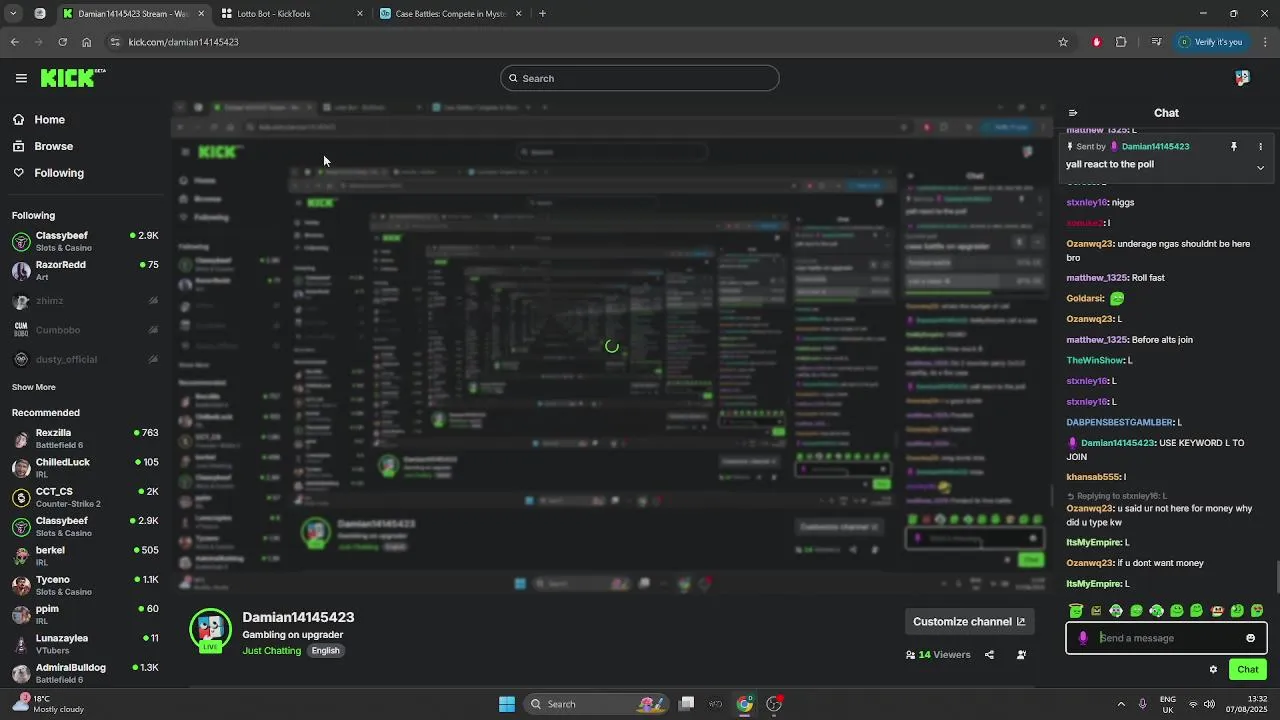
Task: Click DABPENSBESTGAMLBER username in chat
Action: coord(1120,422)
